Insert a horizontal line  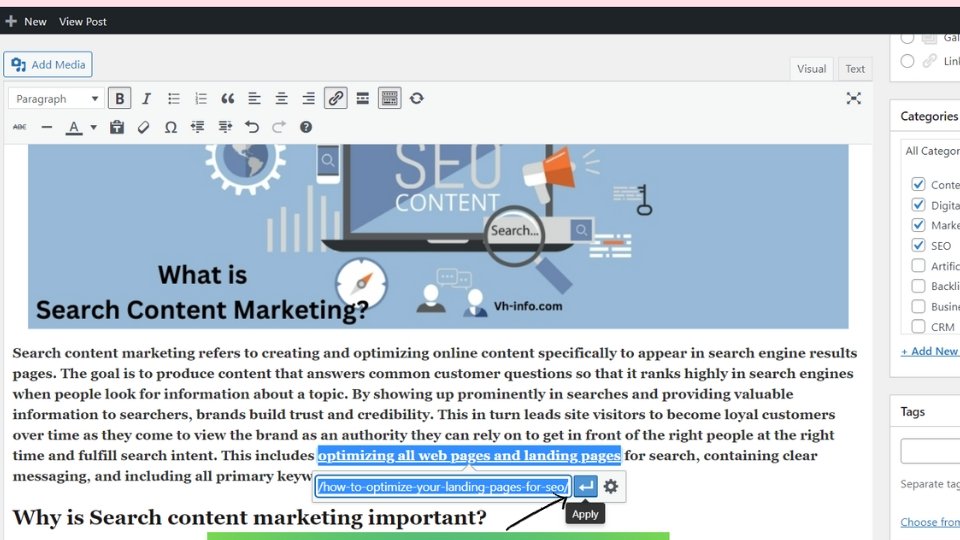click(47, 127)
